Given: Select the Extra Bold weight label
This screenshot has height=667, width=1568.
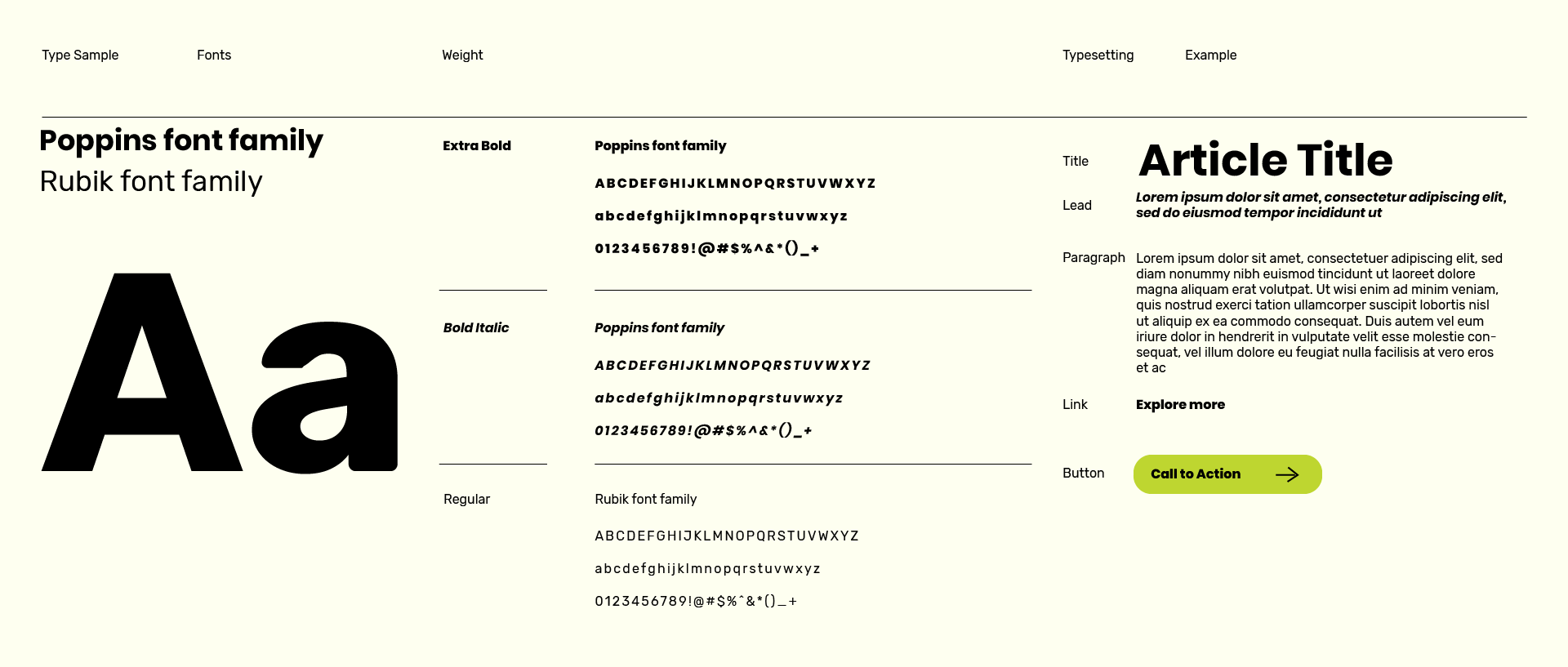Looking at the screenshot, I should (x=477, y=146).
